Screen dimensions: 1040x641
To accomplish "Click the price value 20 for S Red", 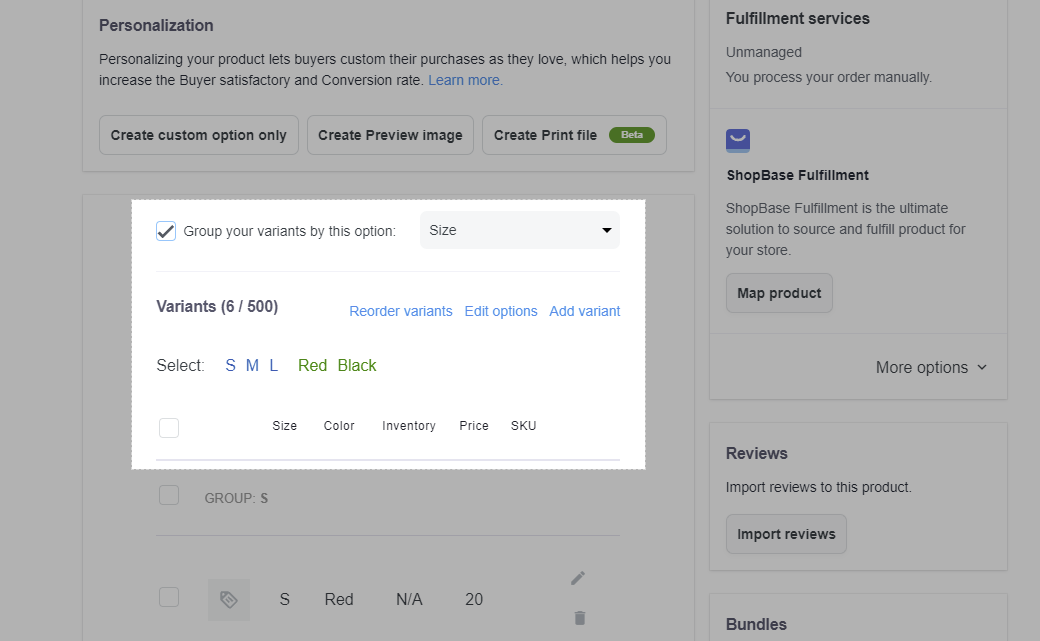I will [474, 599].
